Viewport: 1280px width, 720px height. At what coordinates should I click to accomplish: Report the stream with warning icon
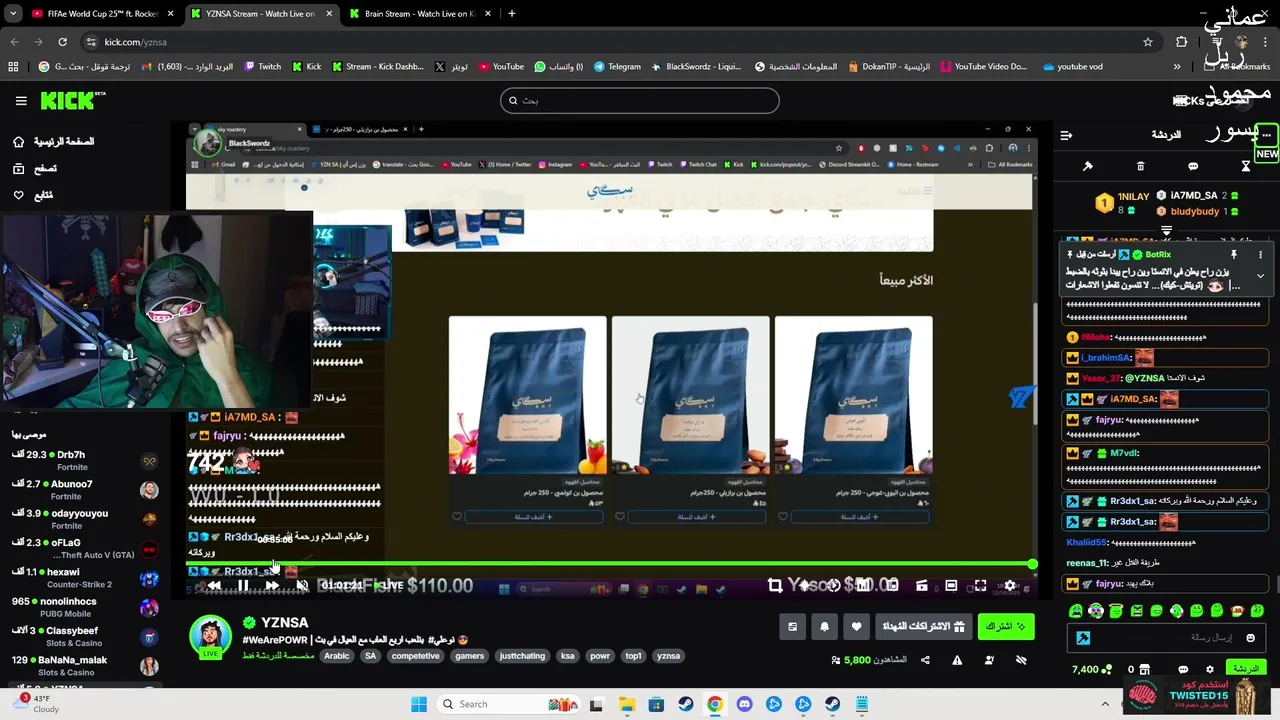point(957,660)
